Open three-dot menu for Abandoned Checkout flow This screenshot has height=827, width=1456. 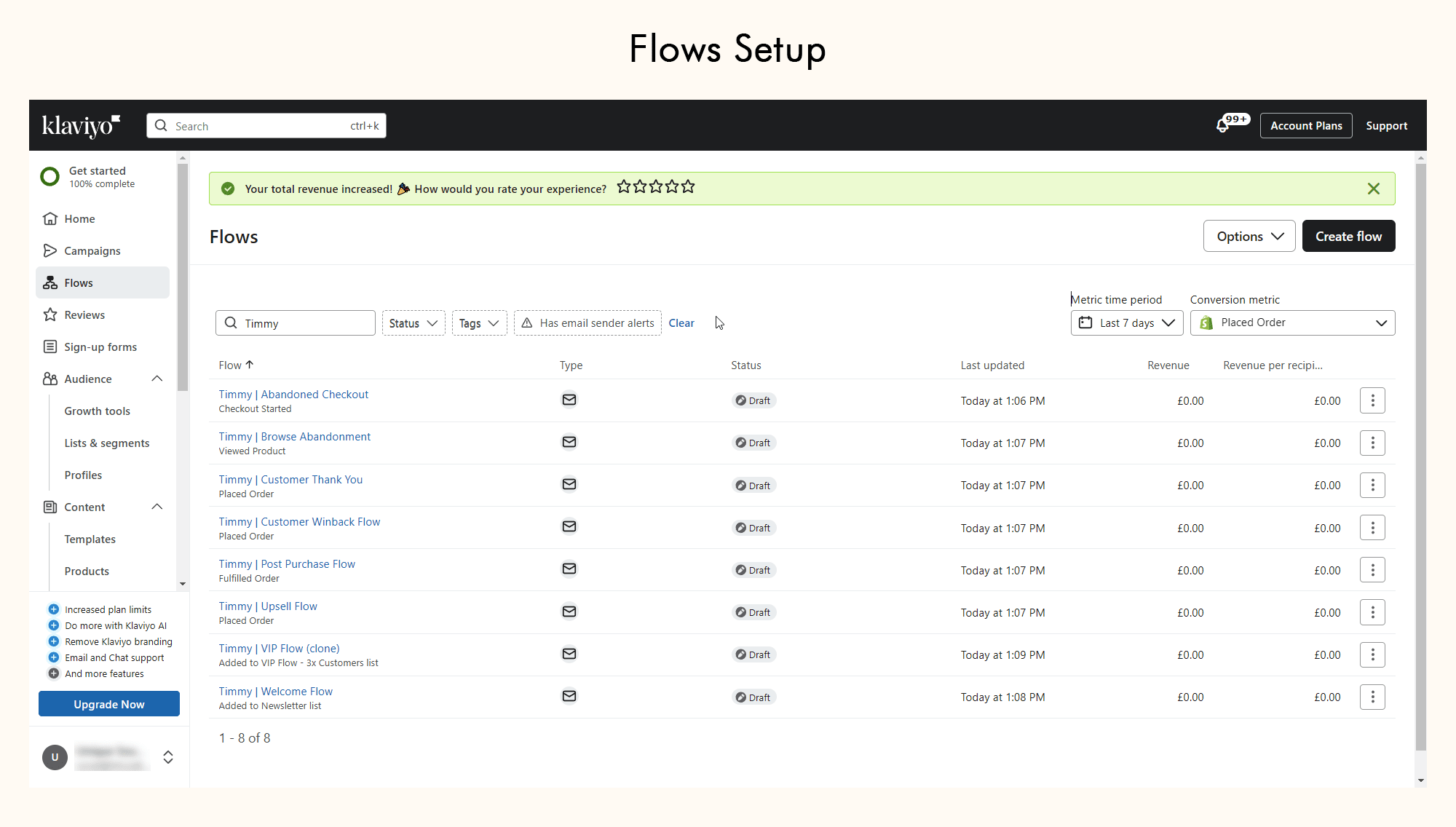coord(1372,400)
